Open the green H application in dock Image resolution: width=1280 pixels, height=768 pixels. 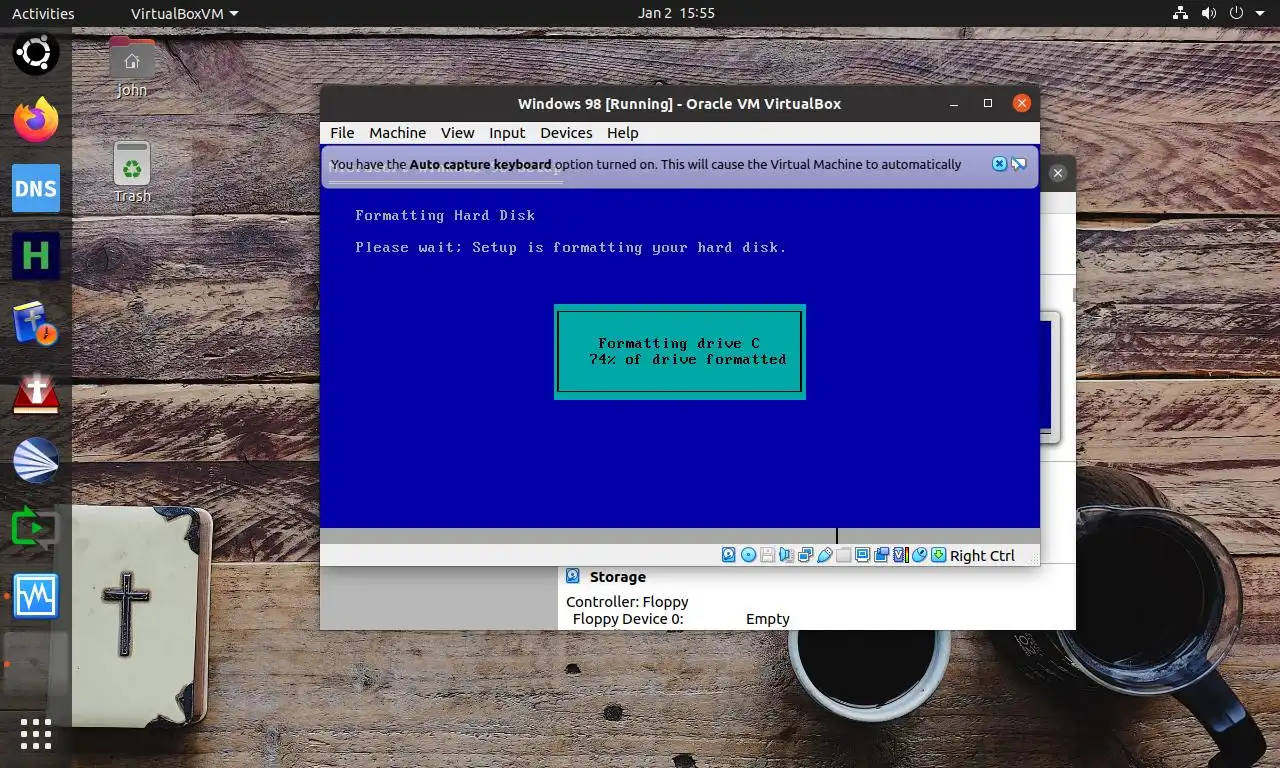pos(36,256)
